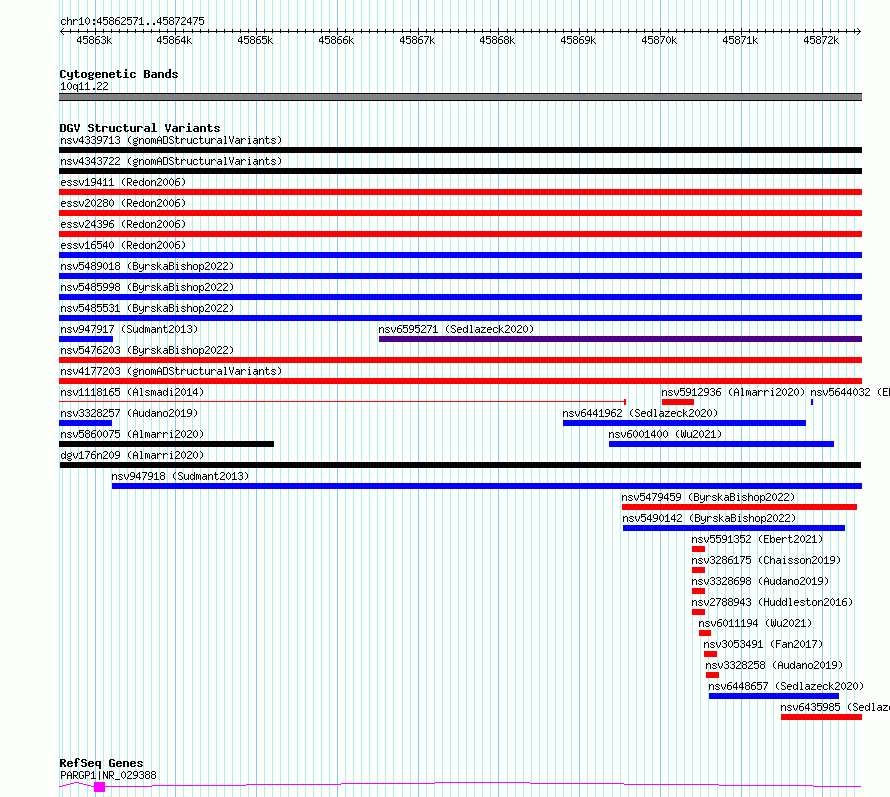Viewport: 890px width, 797px height.
Task: Click the blue nsv6001400 variant bar
Action: (x=721, y=444)
